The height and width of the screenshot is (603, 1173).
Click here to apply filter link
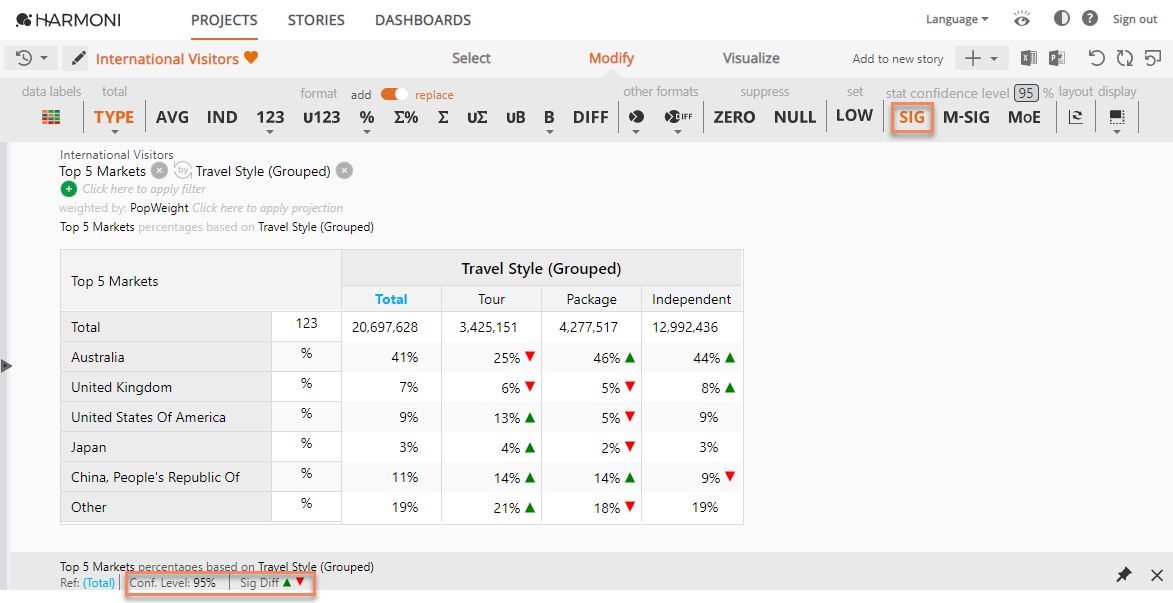click(x=144, y=189)
